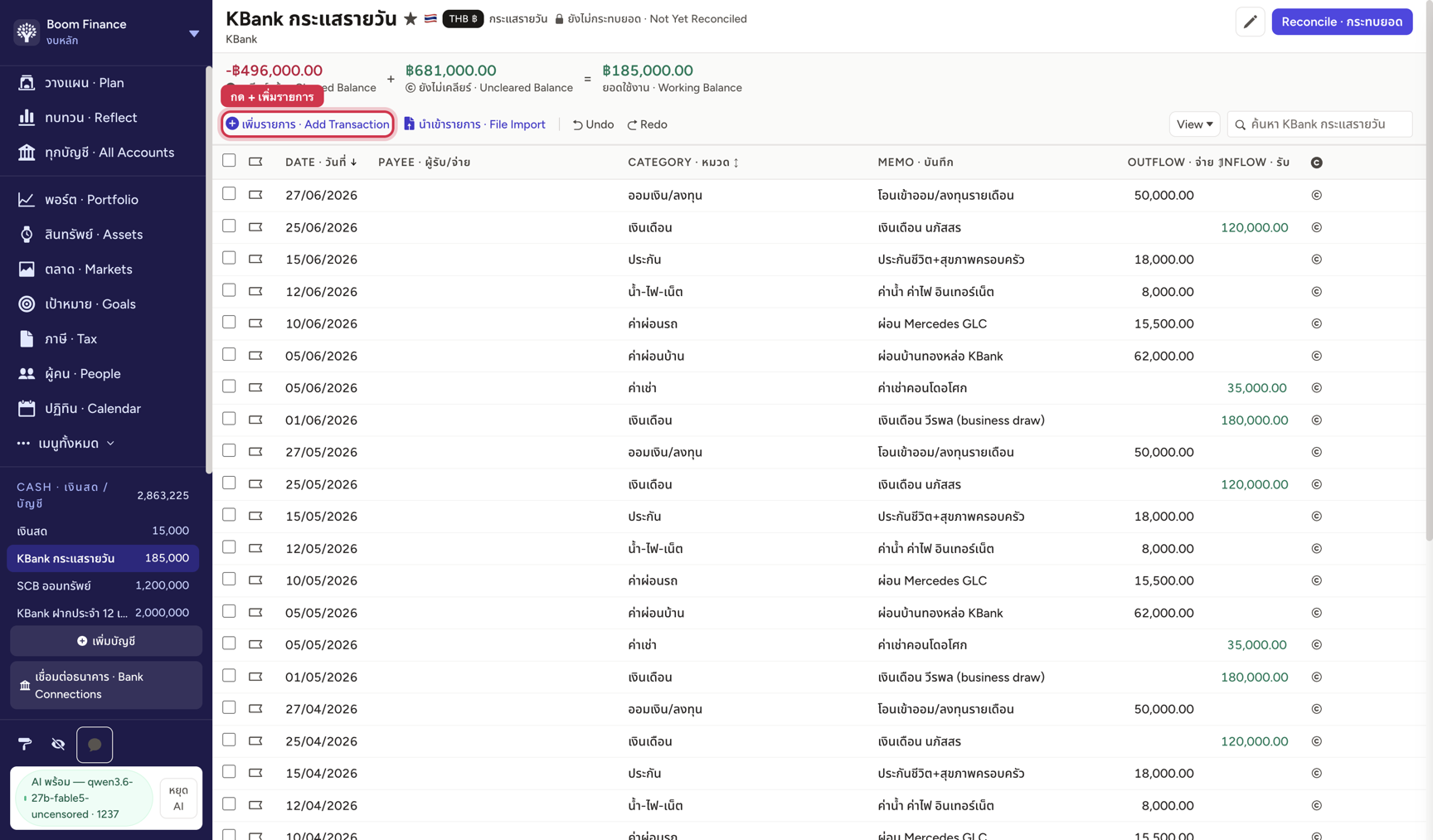This screenshot has height=840, width=1433.
Task: Click cleared status icon for 01/06/2026 salary row
Action: pos(1316,420)
